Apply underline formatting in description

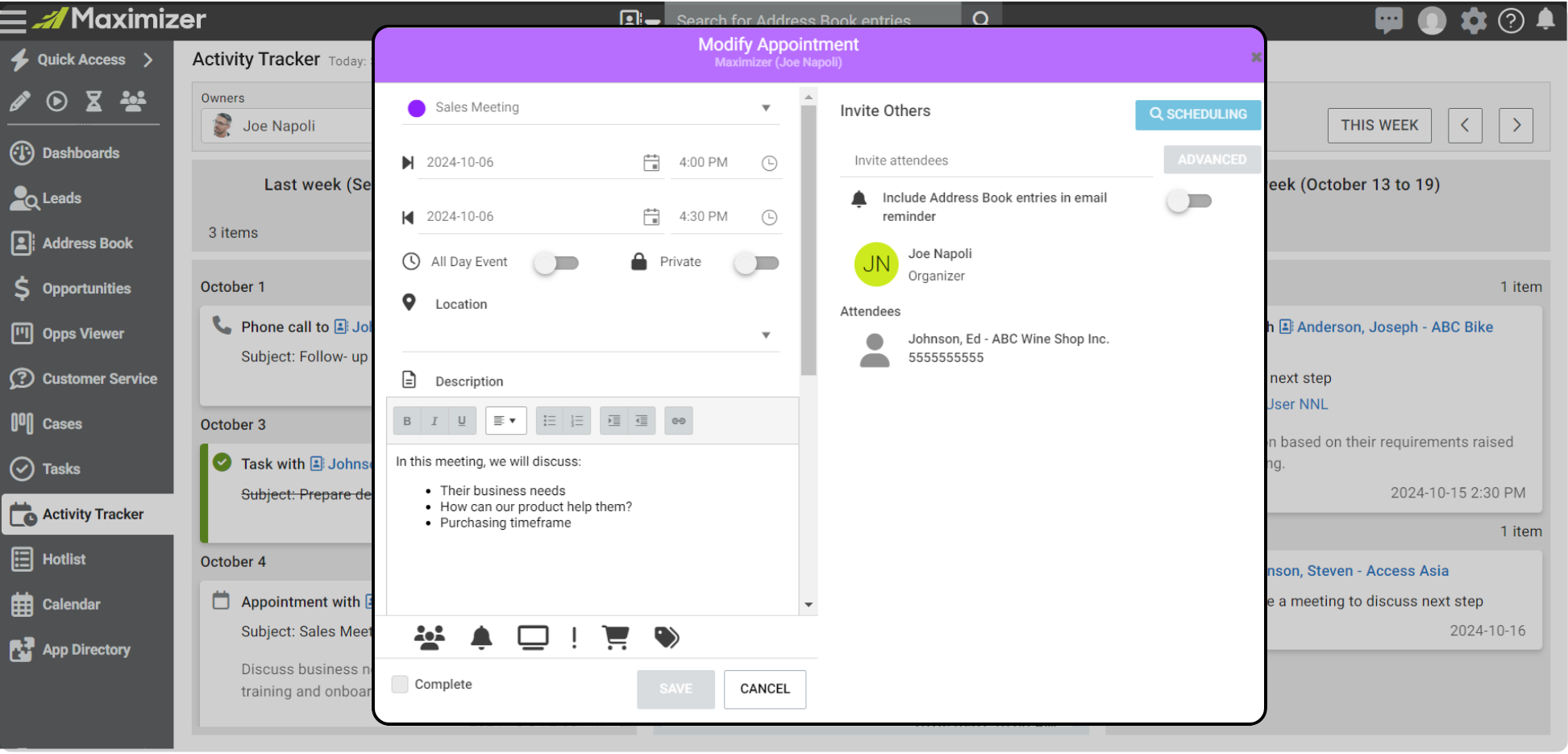pyautogui.click(x=462, y=421)
